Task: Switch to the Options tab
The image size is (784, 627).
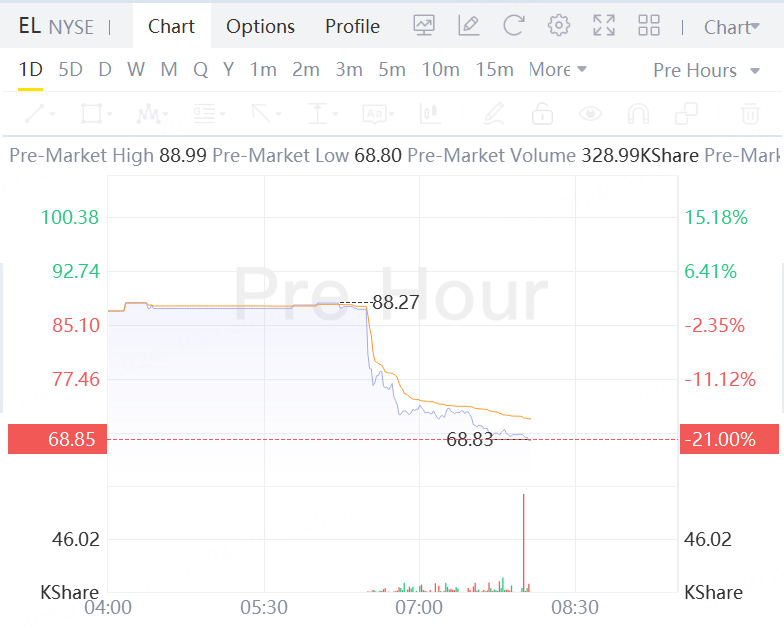Action: [x=260, y=26]
